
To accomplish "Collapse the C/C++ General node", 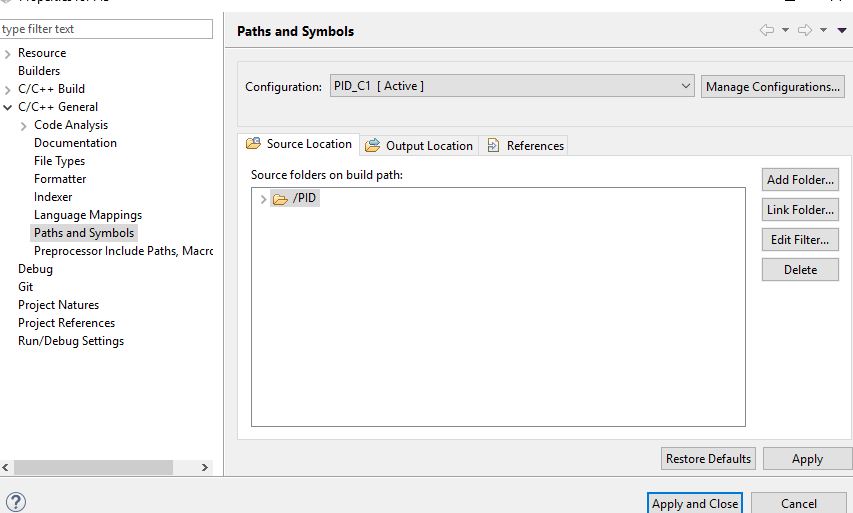I will coord(8,107).
